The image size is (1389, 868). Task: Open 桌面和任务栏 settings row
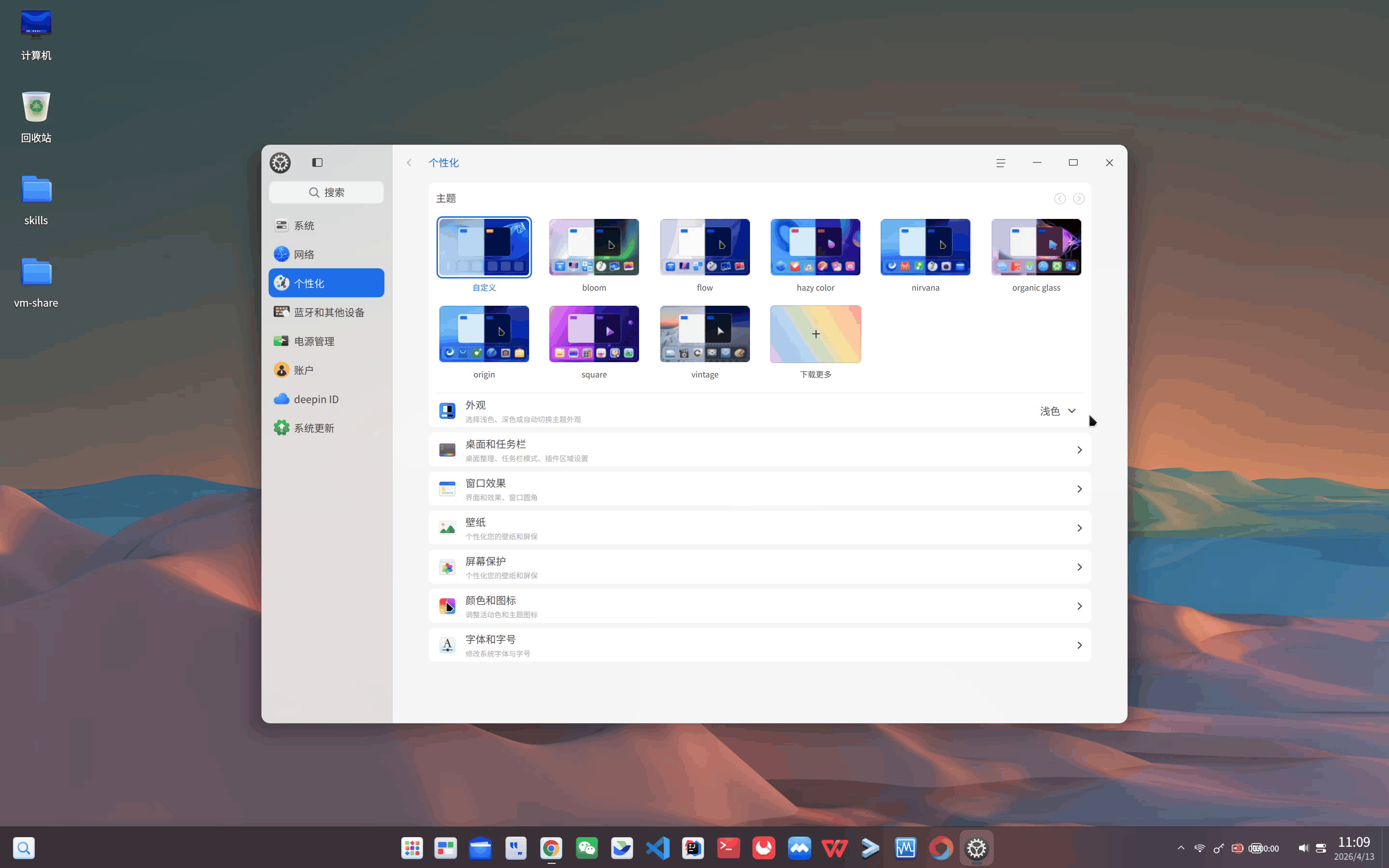[759, 450]
